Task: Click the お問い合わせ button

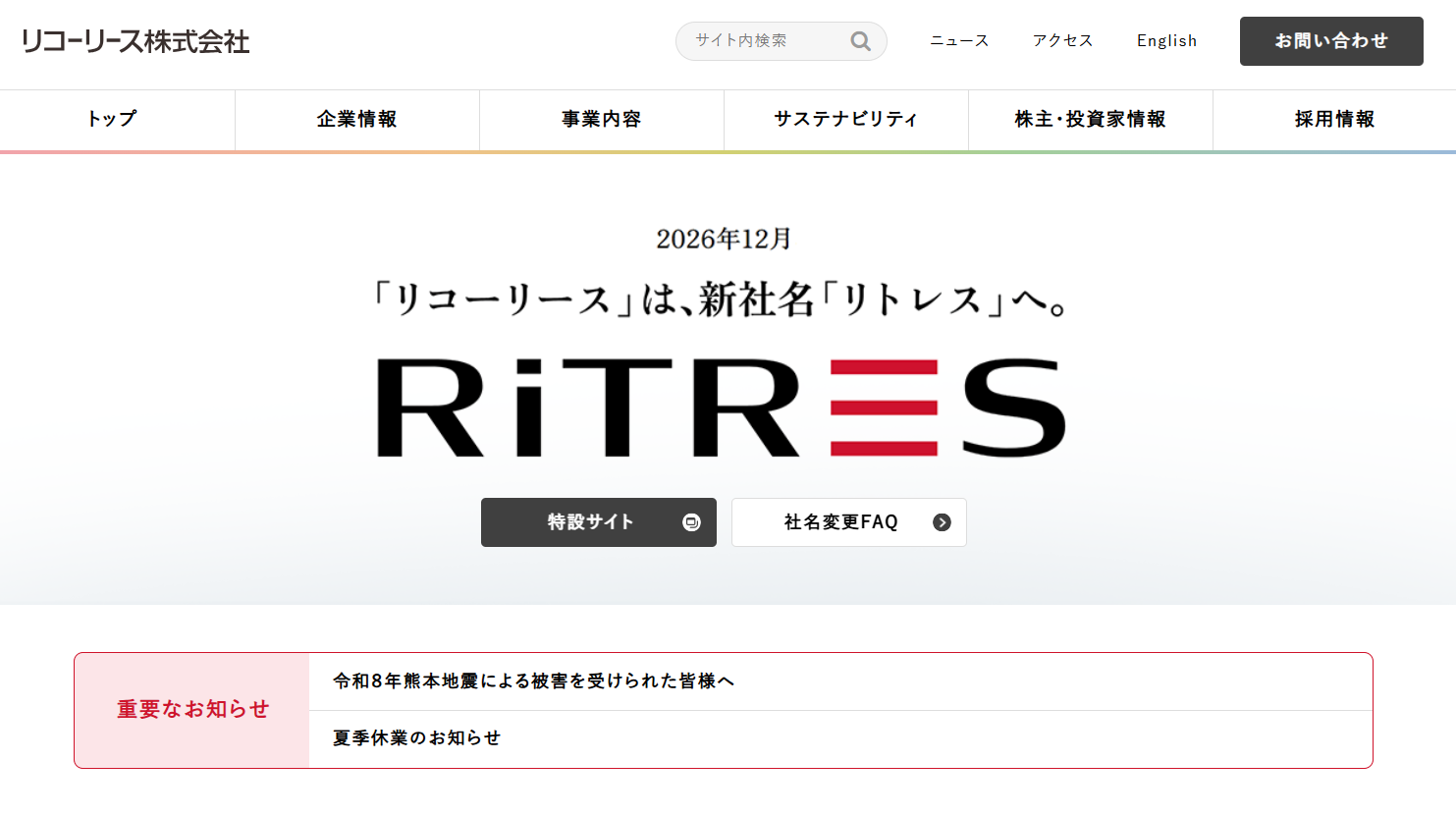Action: [1331, 41]
